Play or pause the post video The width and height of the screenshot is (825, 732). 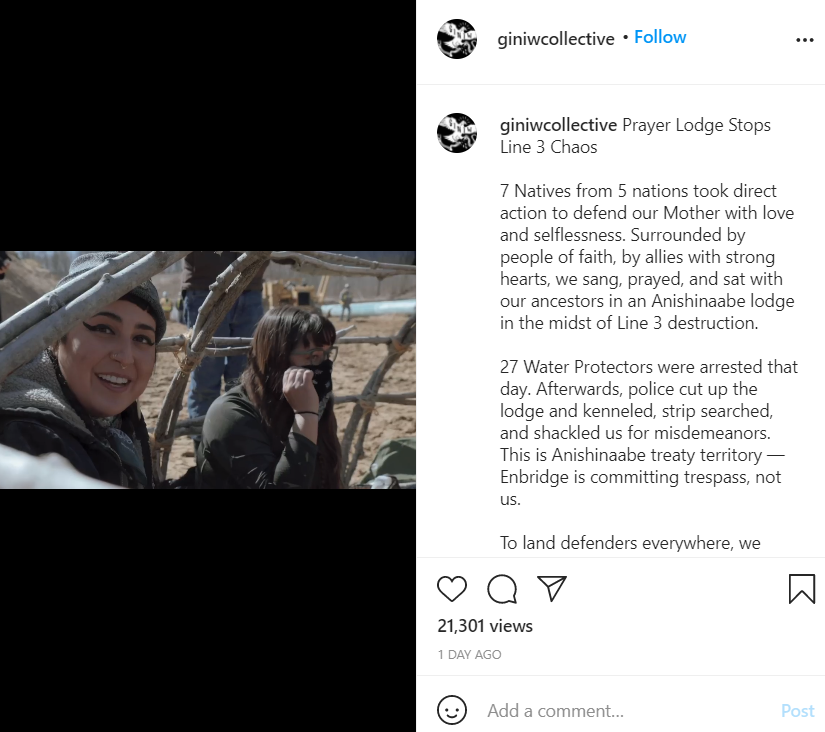(208, 370)
